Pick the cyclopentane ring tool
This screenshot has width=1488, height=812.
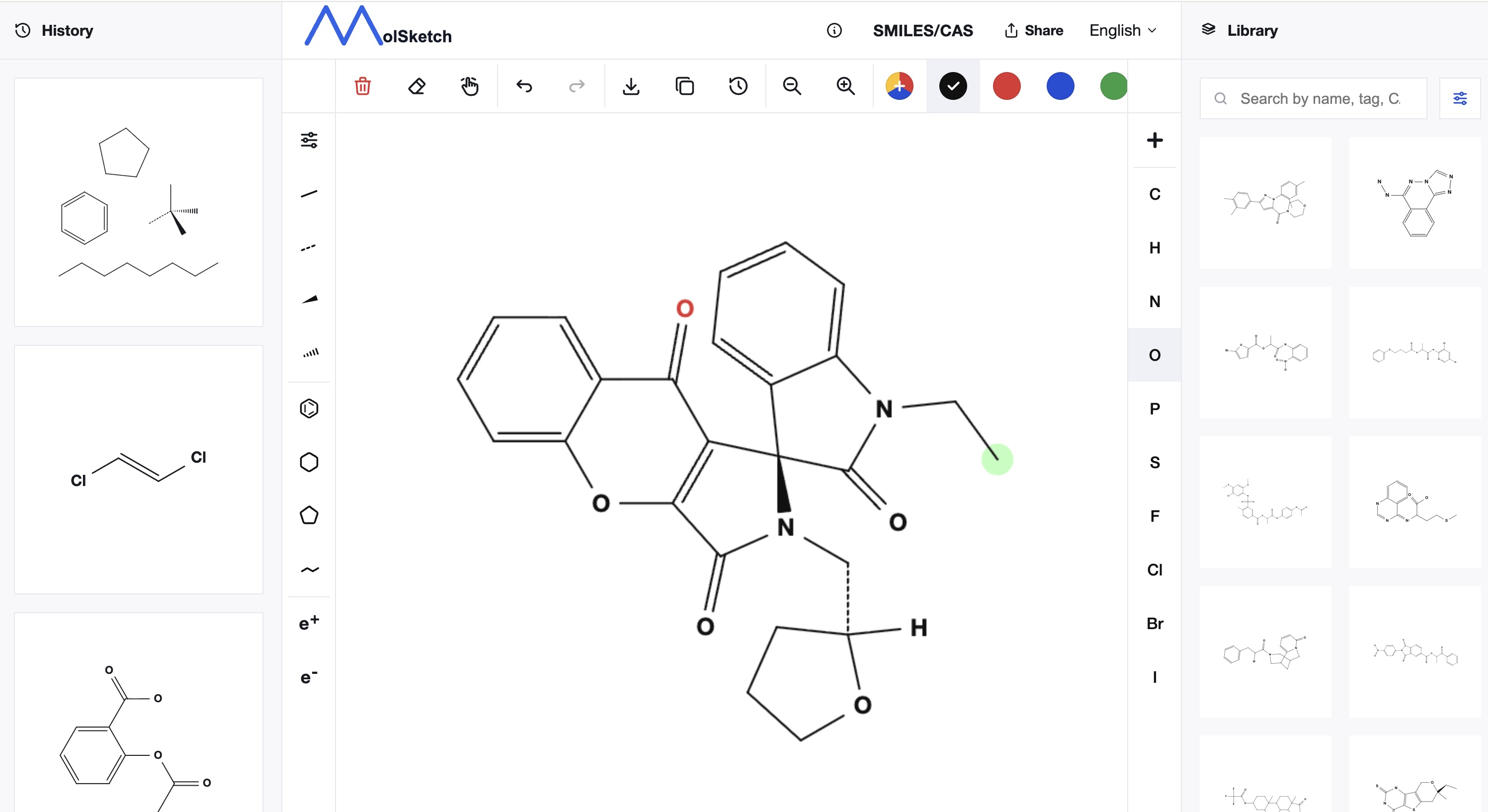click(309, 515)
